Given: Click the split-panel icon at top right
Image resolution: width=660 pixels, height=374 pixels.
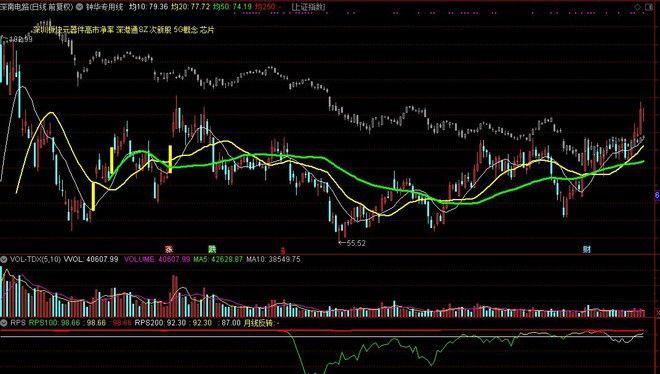Looking at the screenshot, I should tap(649, 7).
